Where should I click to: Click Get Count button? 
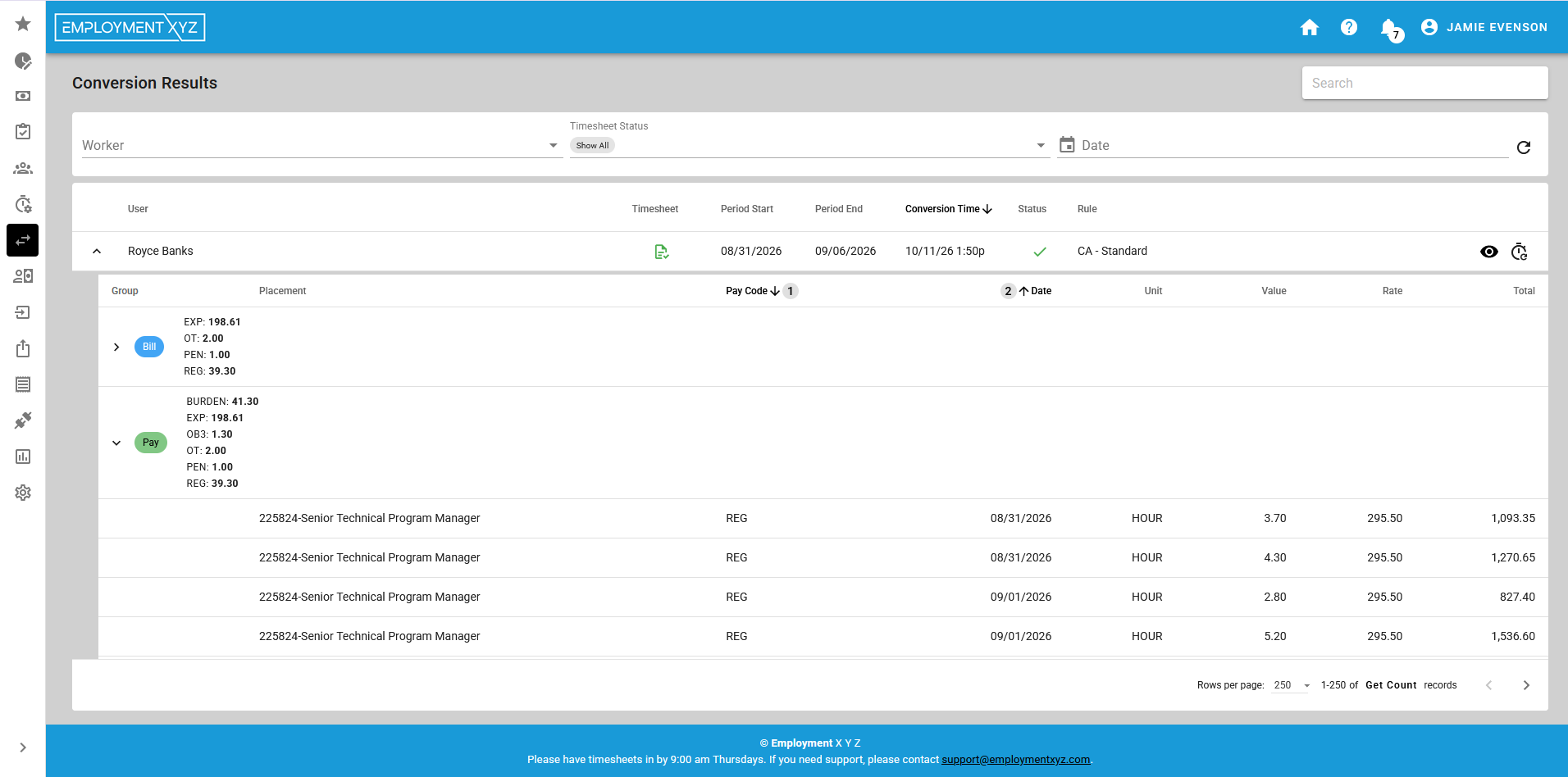point(1391,685)
